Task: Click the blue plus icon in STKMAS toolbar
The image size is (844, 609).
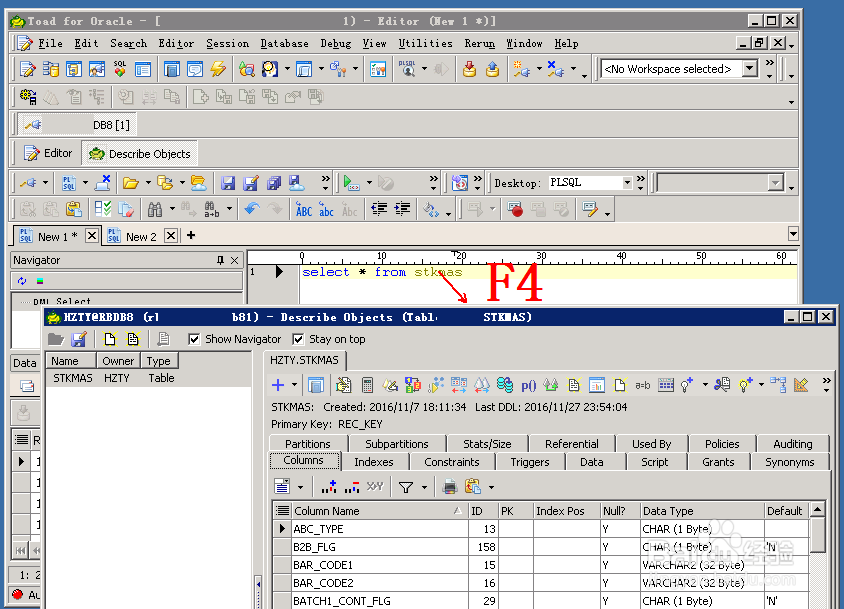Action: [x=278, y=385]
